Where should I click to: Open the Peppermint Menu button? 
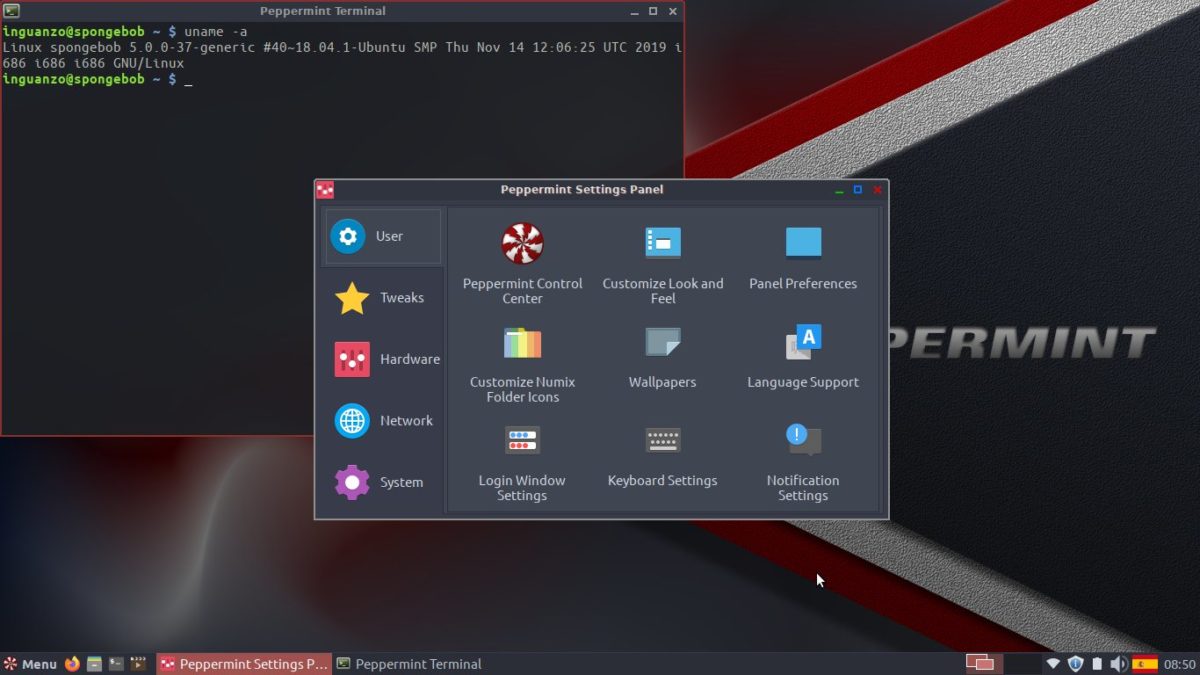click(30, 664)
